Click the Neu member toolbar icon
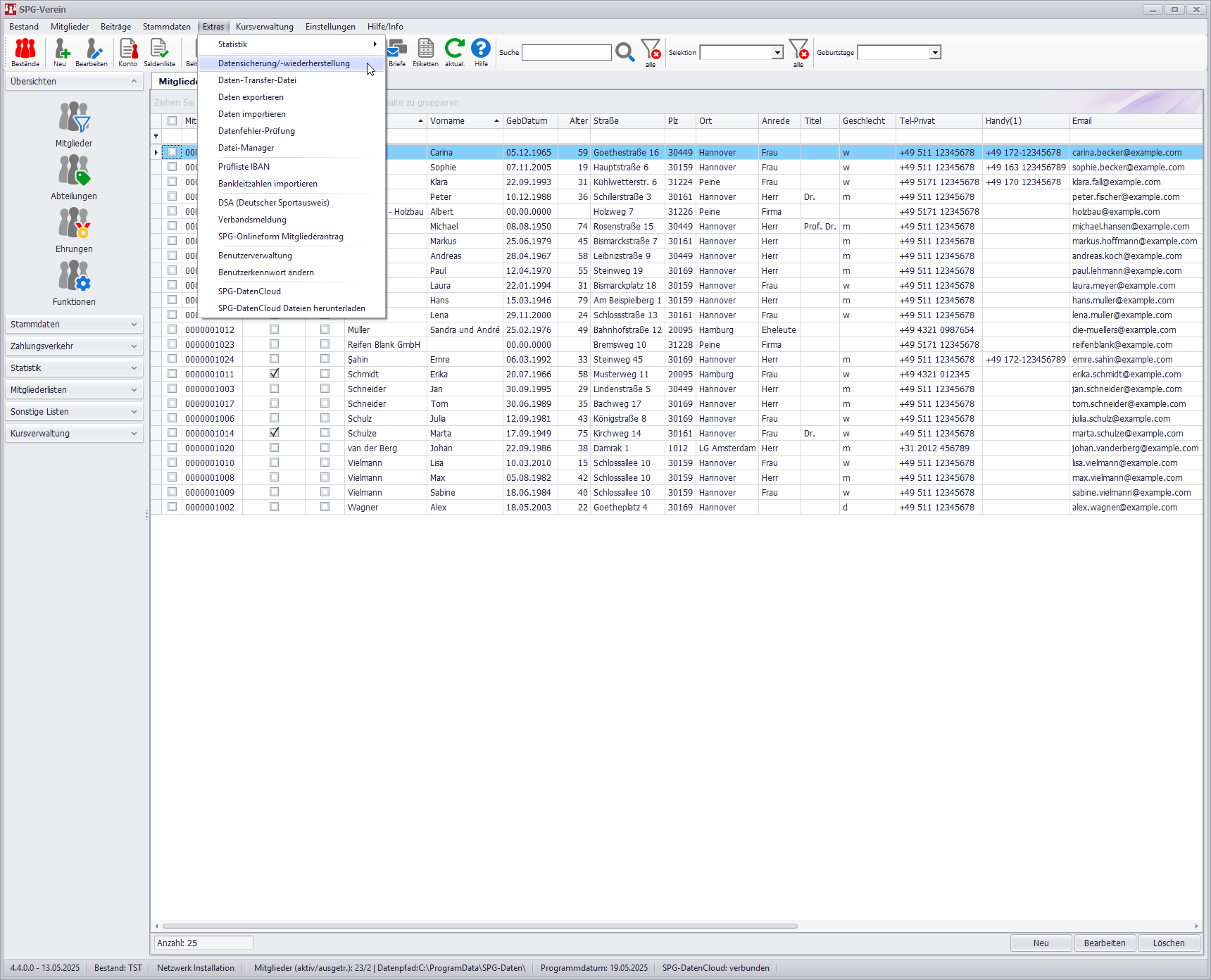The image size is (1211, 980). click(x=61, y=52)
